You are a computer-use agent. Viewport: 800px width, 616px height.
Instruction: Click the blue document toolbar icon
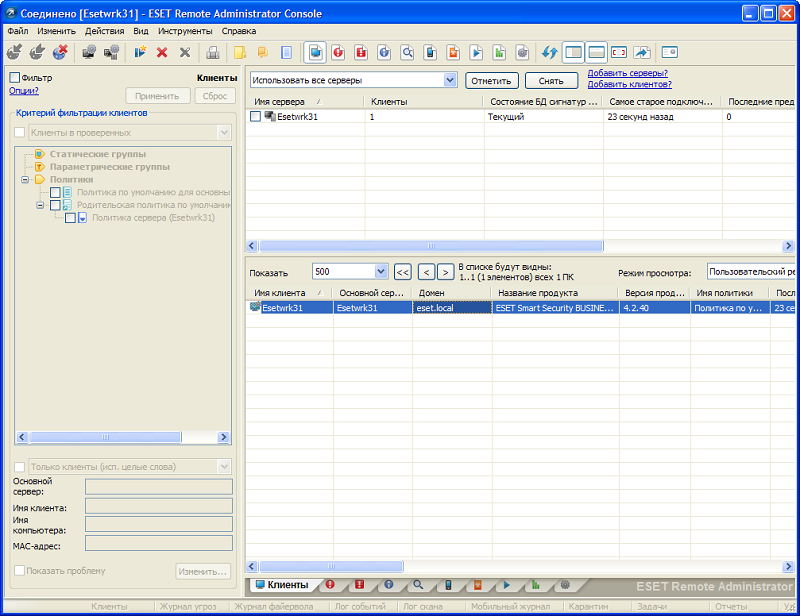pos(286,52)
